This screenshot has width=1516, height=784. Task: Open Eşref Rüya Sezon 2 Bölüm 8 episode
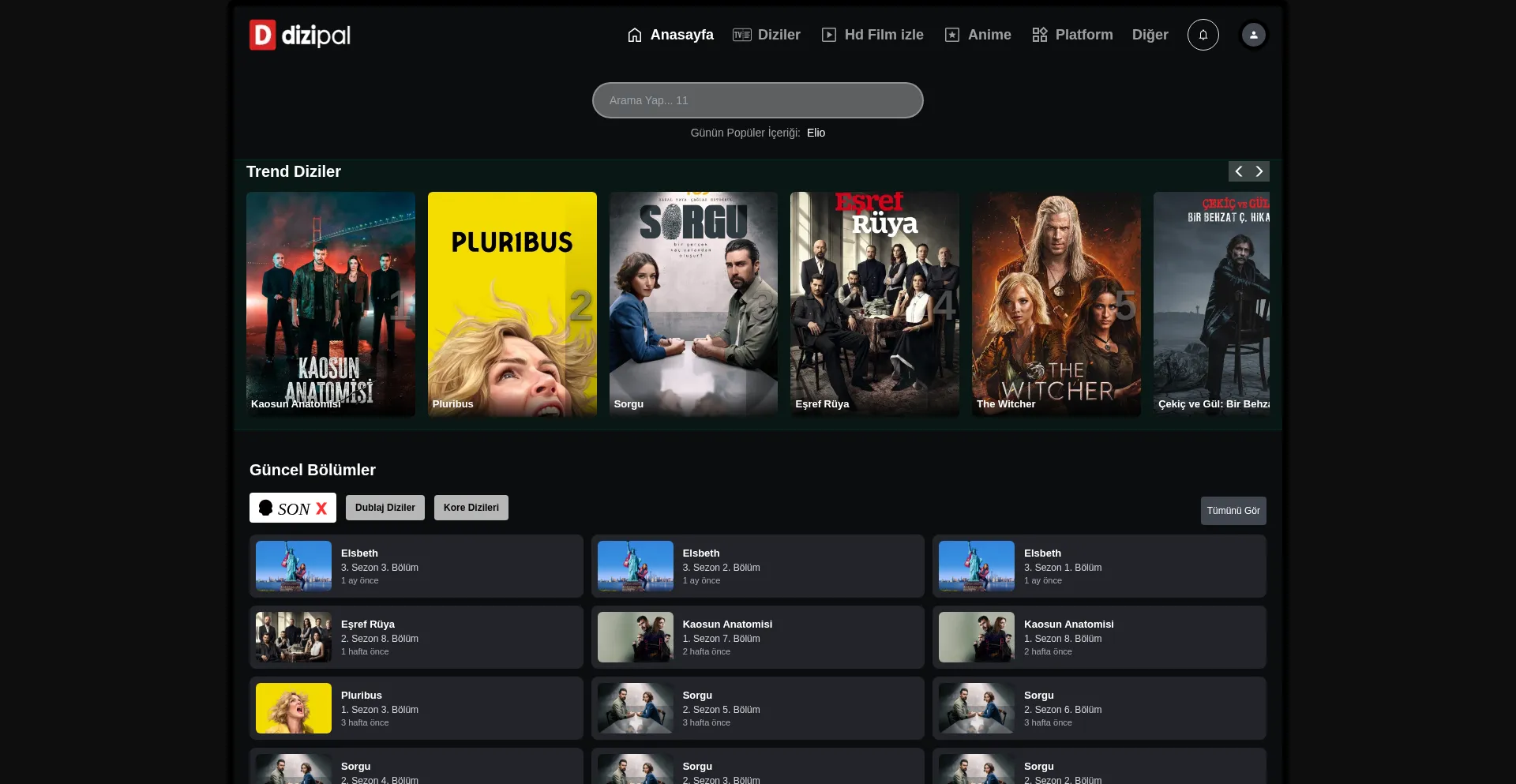tap(416, 637)
